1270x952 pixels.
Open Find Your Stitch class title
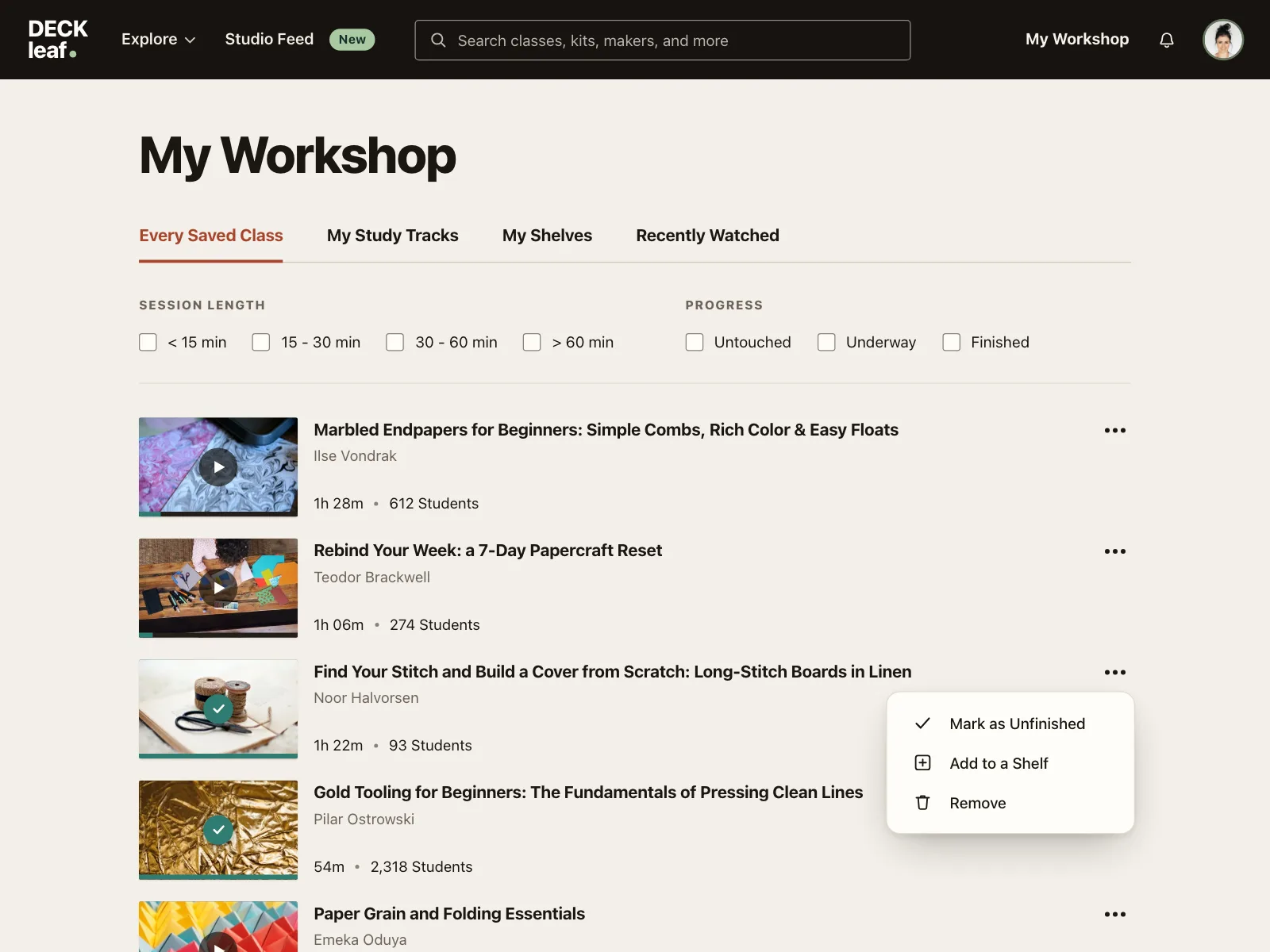coord(613,672)
